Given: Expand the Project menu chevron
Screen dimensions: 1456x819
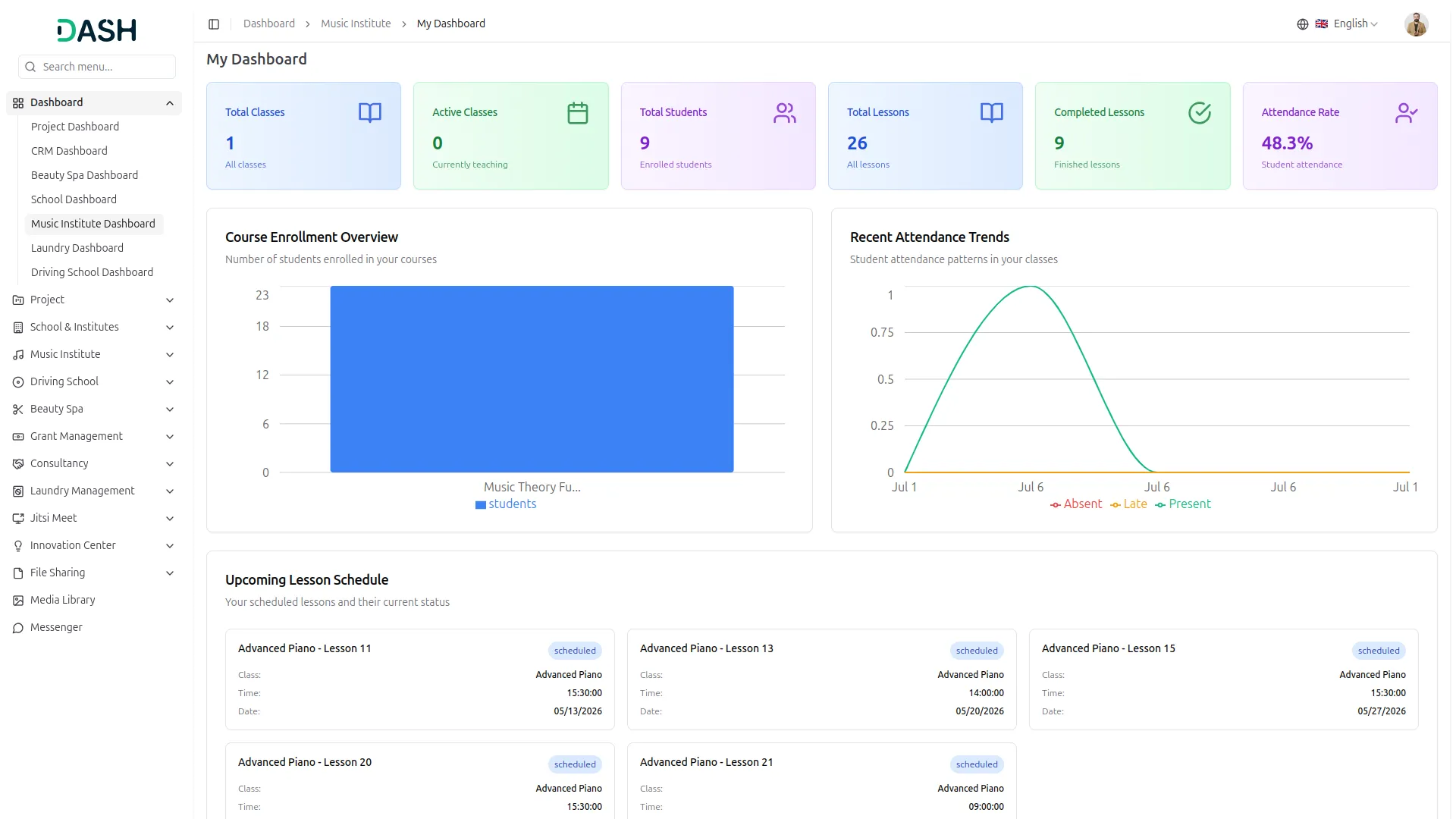Looking at the screenshot, I should click(170, 300).
